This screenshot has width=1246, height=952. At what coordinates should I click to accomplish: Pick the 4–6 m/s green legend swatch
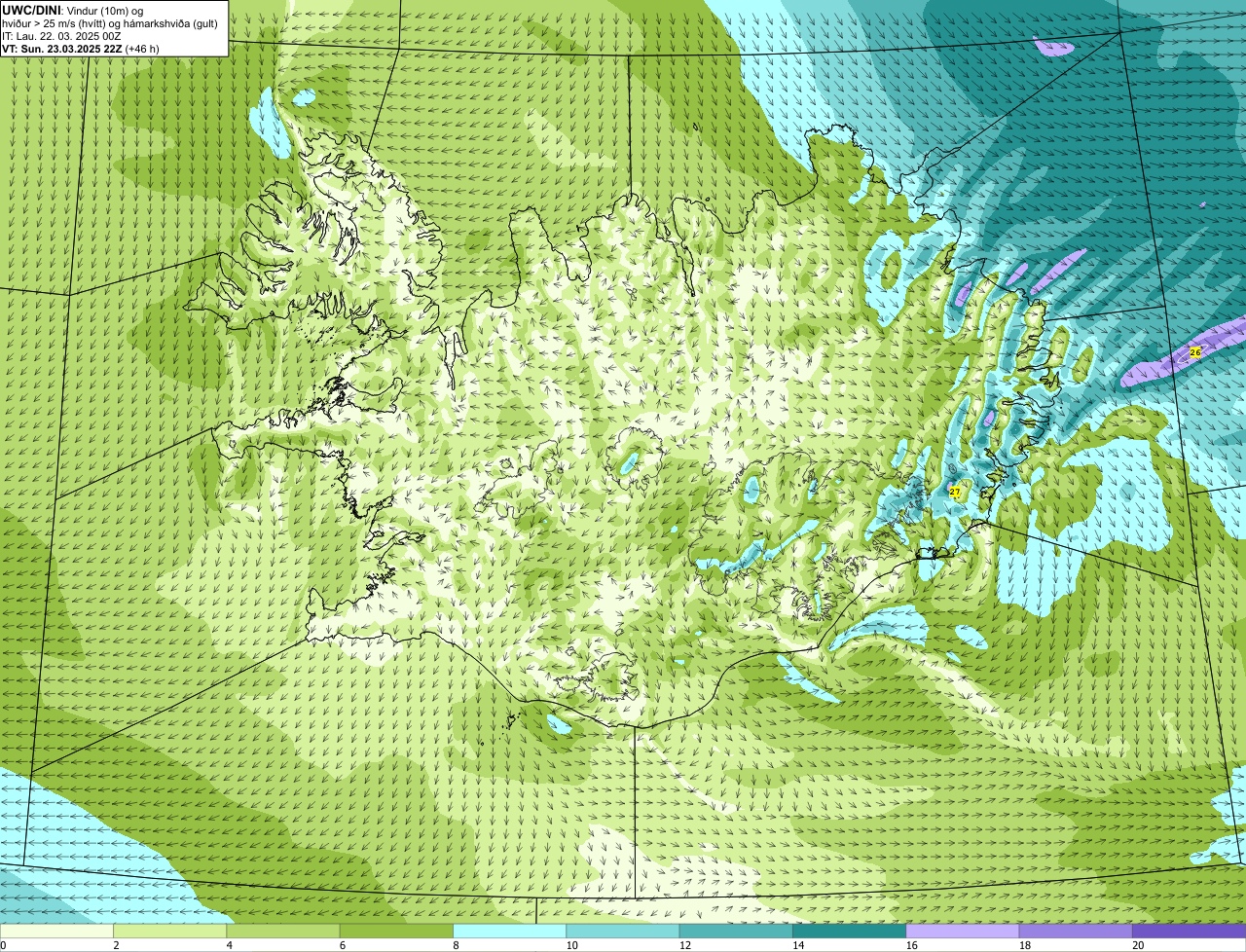coord(284,932)
